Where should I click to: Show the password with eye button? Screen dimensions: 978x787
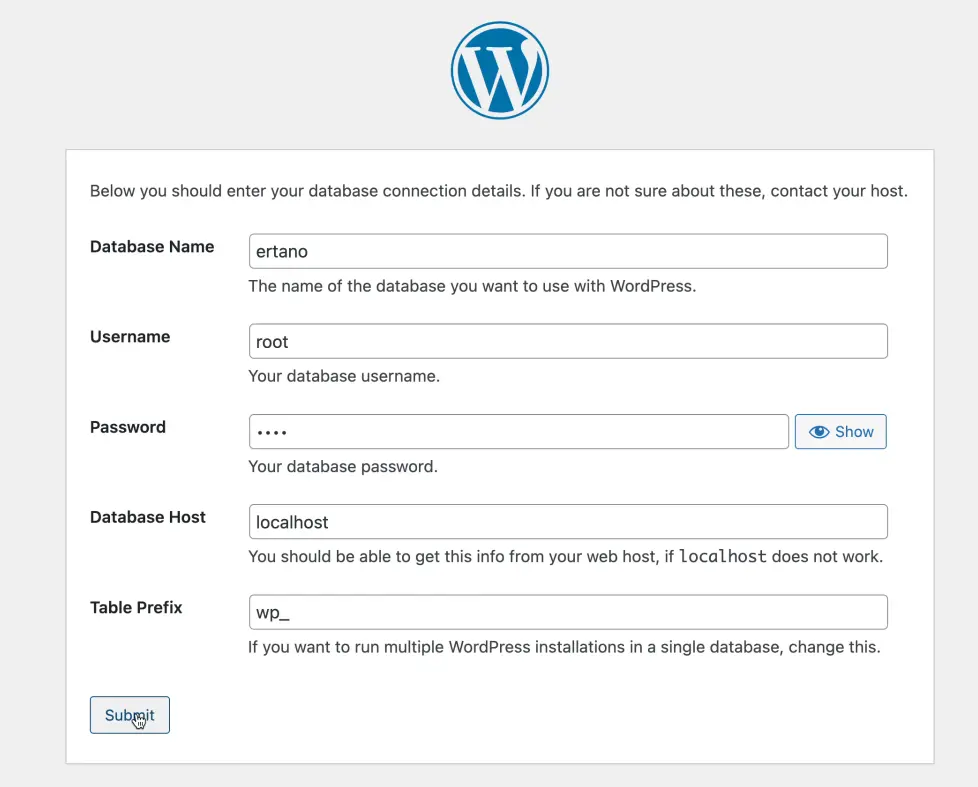pos(840,432)
